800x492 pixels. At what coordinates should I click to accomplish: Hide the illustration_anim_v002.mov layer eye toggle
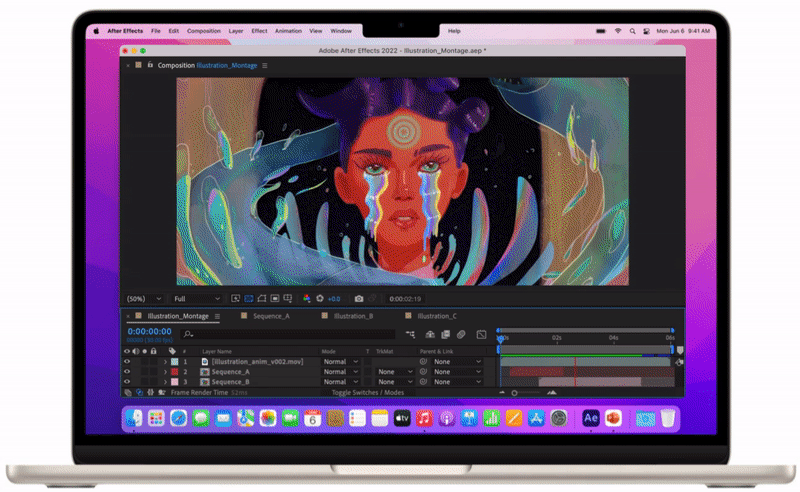[x=127, y=361]
